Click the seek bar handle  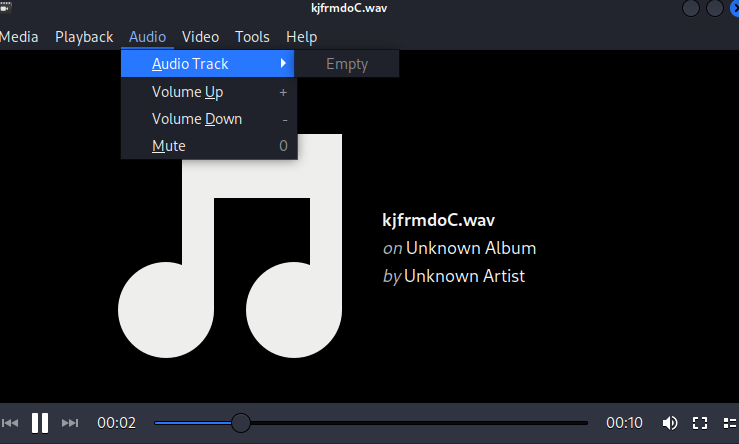pos(240,423)
